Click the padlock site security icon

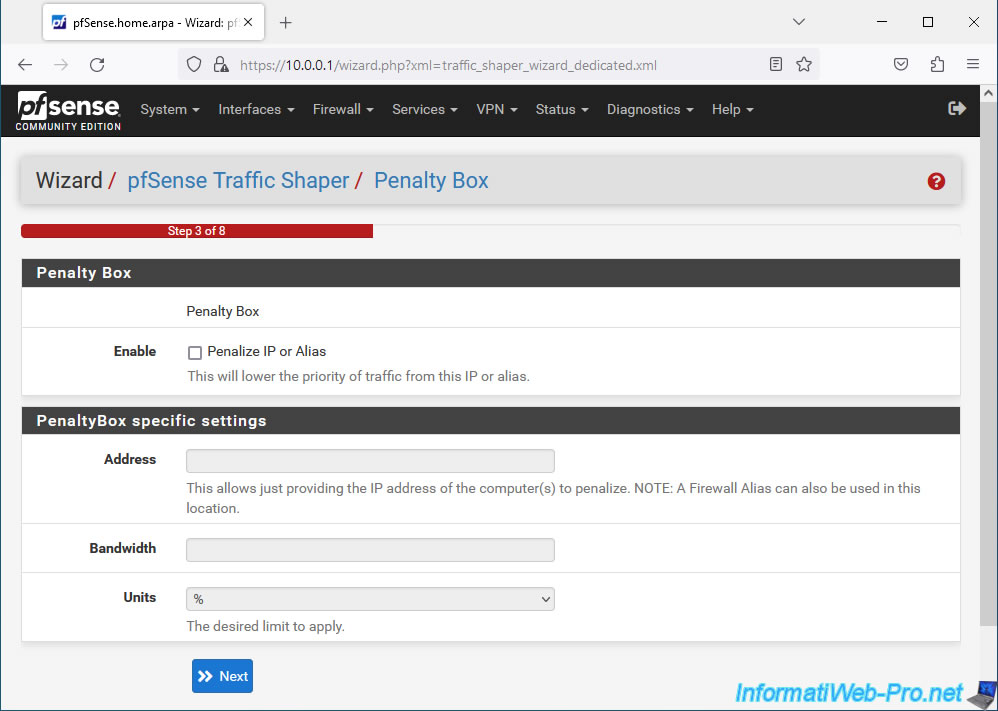point(221,65)
